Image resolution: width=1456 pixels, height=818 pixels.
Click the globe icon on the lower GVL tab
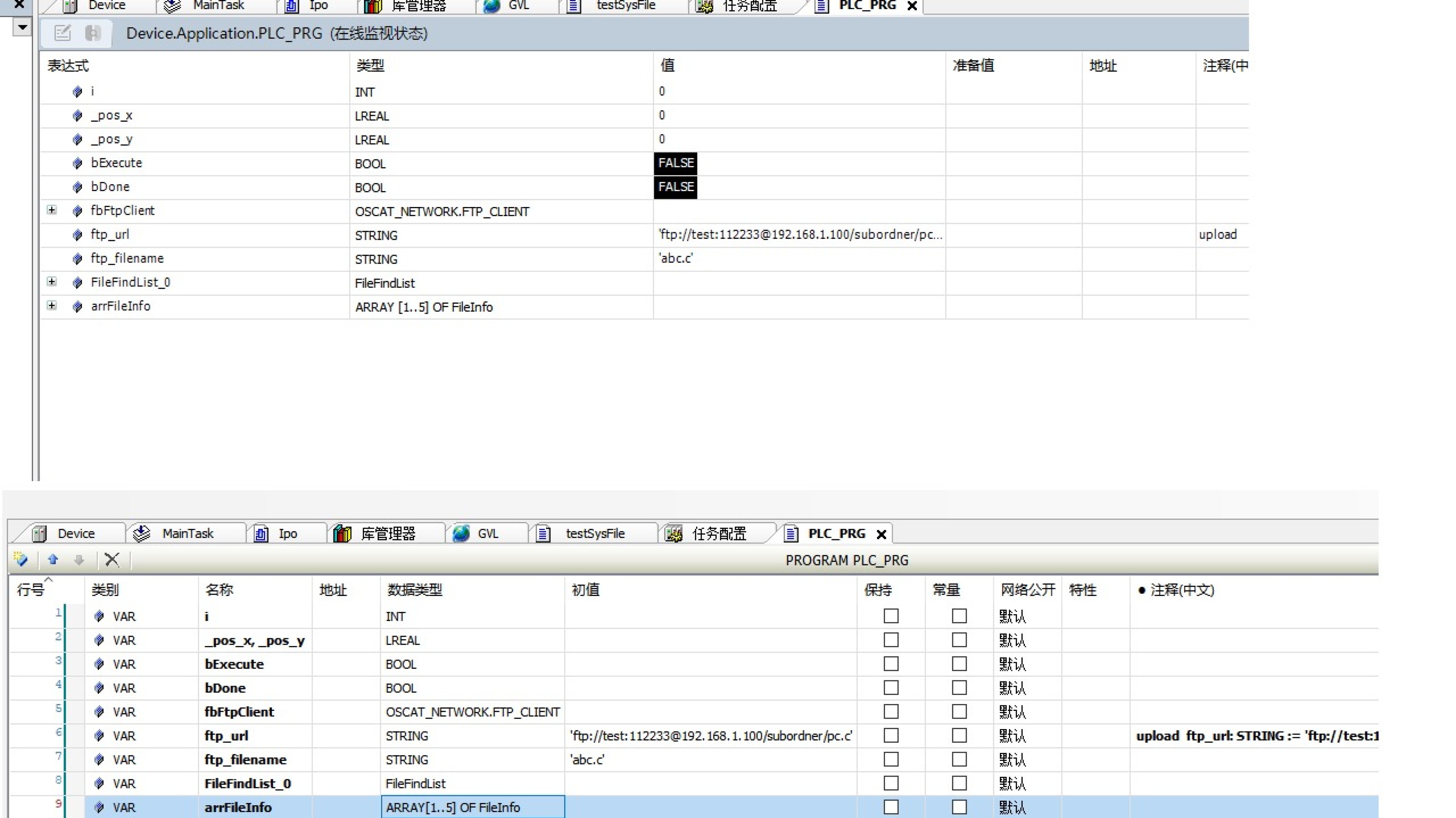(x=461, y=533)
